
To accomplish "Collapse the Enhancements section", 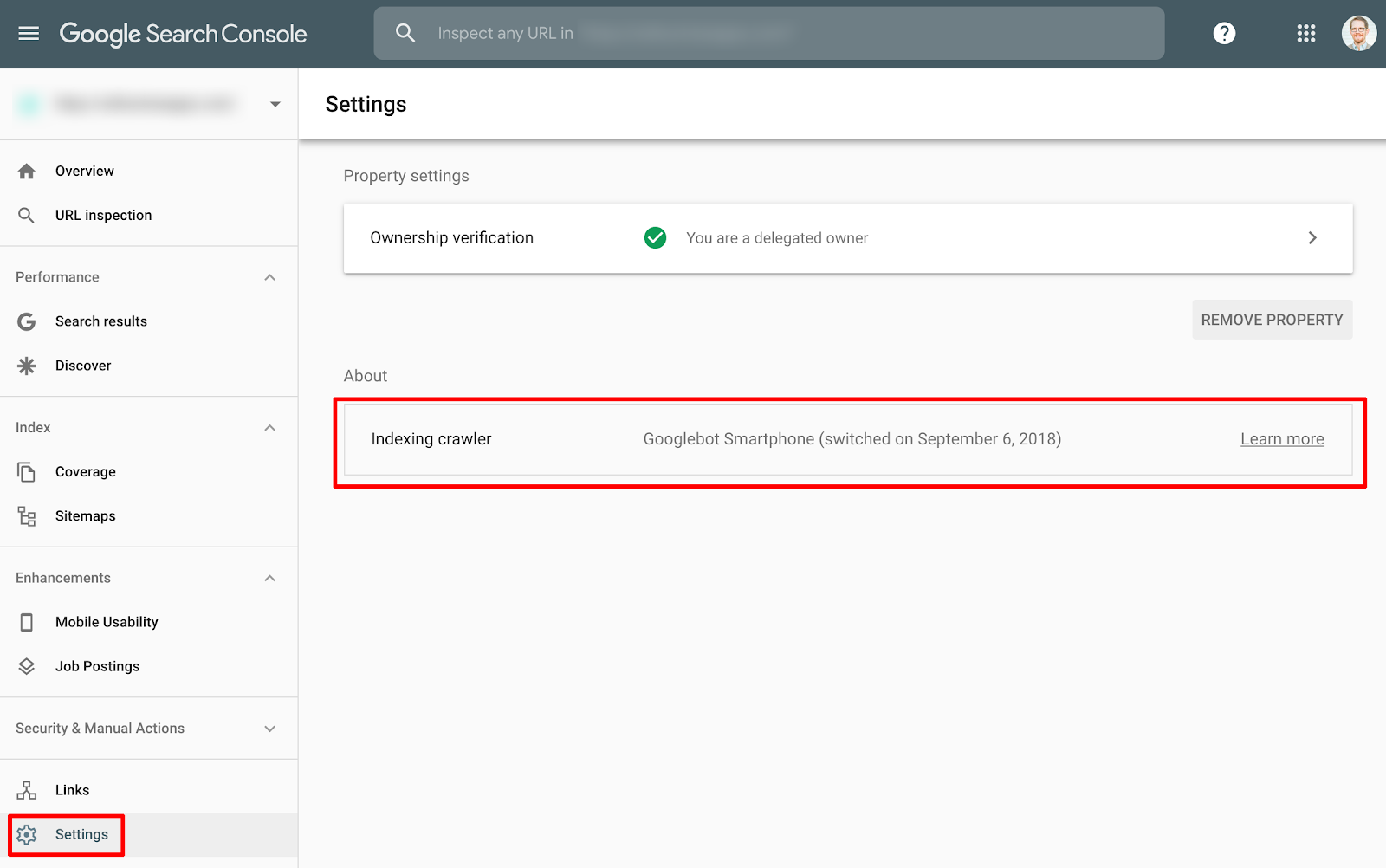I will coord(270,578).
